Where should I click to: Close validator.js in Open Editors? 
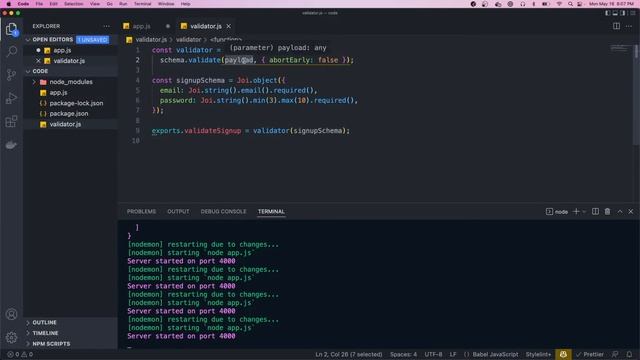38,61
